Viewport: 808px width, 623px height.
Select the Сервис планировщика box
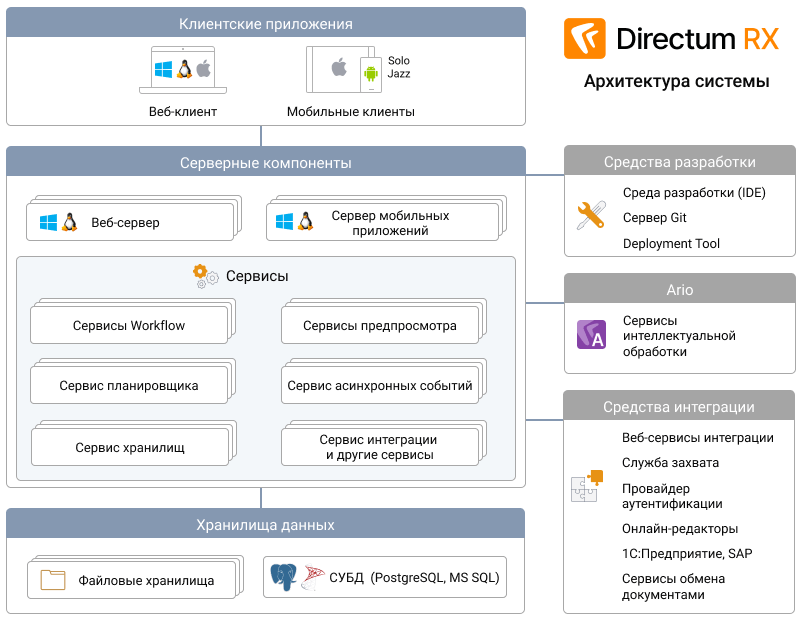tap(129, 385)
